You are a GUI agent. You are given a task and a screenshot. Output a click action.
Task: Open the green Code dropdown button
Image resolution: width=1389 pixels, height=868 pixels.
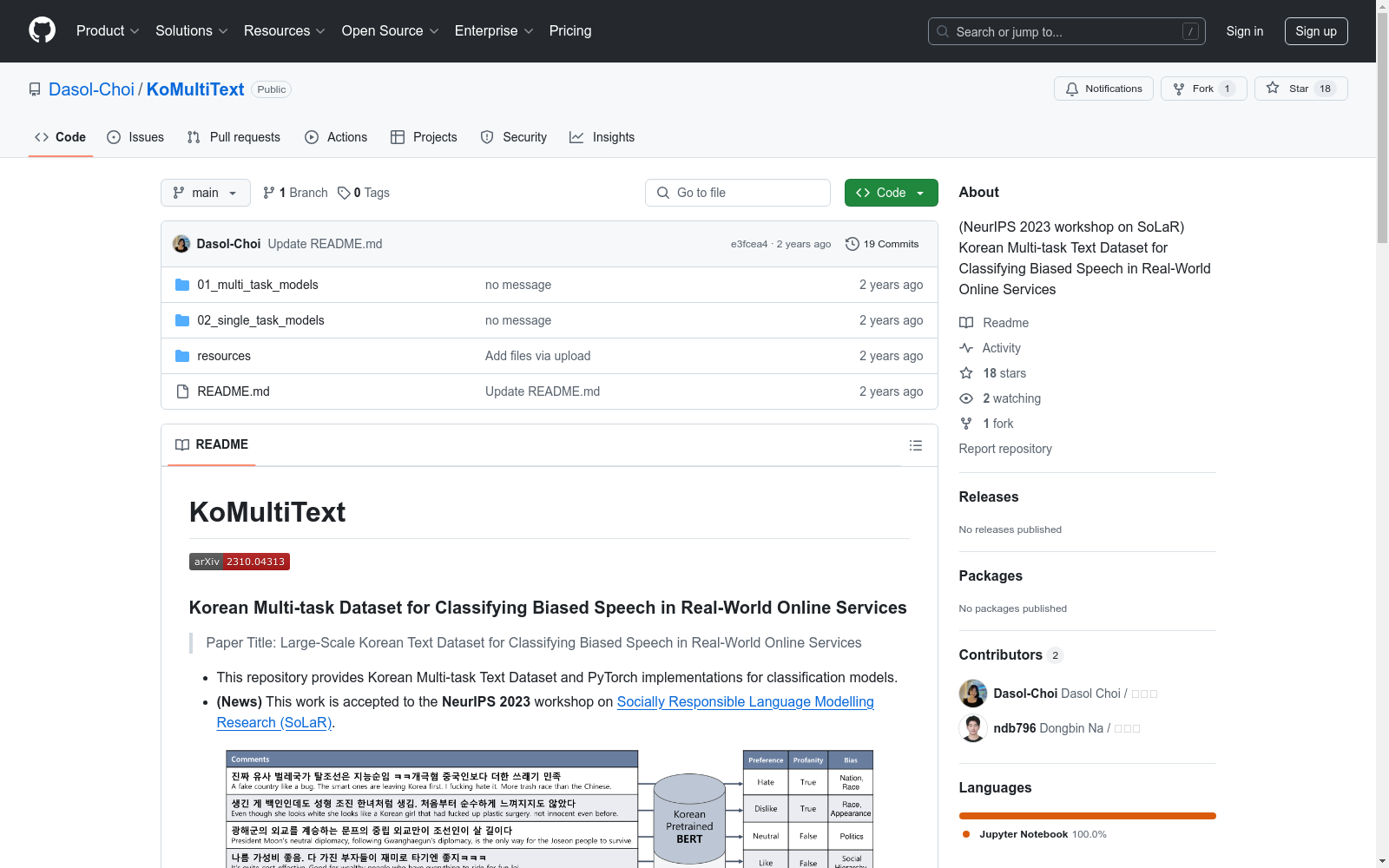coord(891,193)
